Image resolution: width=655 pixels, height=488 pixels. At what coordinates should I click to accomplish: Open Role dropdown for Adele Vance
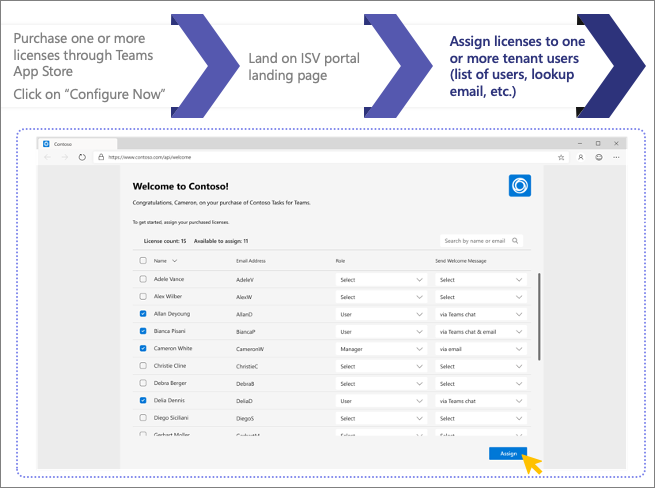pyautogui.click(x=381, y=280)
